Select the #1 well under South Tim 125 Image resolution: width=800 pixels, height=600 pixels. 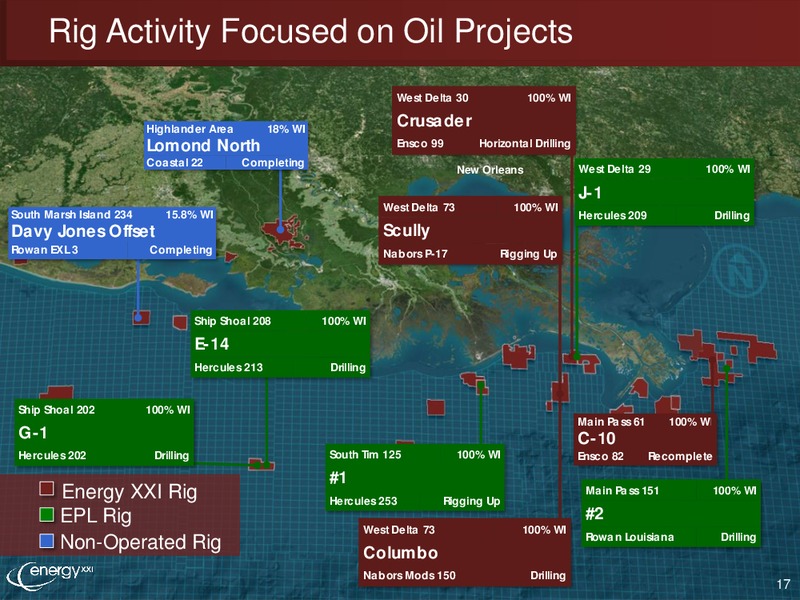pos(338,478)
